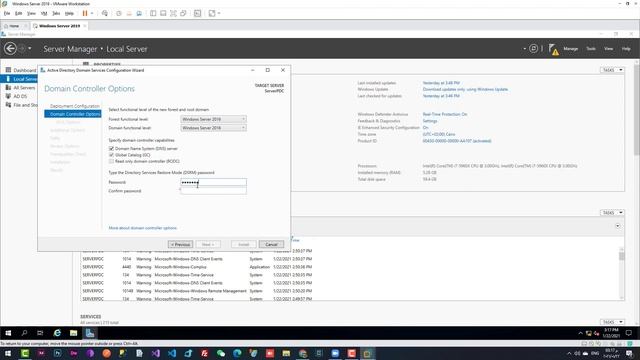The height and width of the screenshot is (360, 640).
Task: Open guest Task View icon
Action: click(40, 333)
